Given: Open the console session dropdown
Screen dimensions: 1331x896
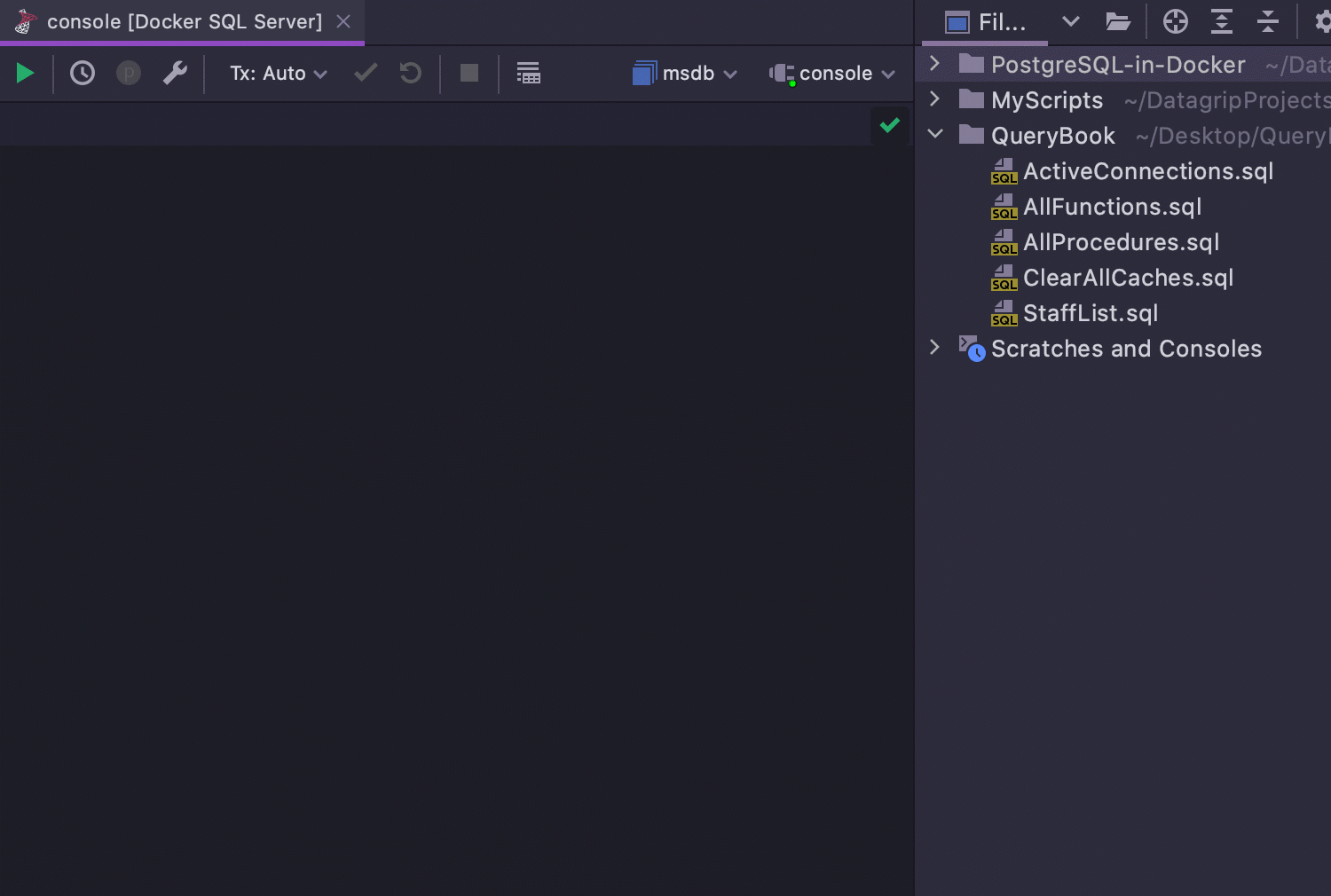Looking at the screenshot, I should (832, 74).
